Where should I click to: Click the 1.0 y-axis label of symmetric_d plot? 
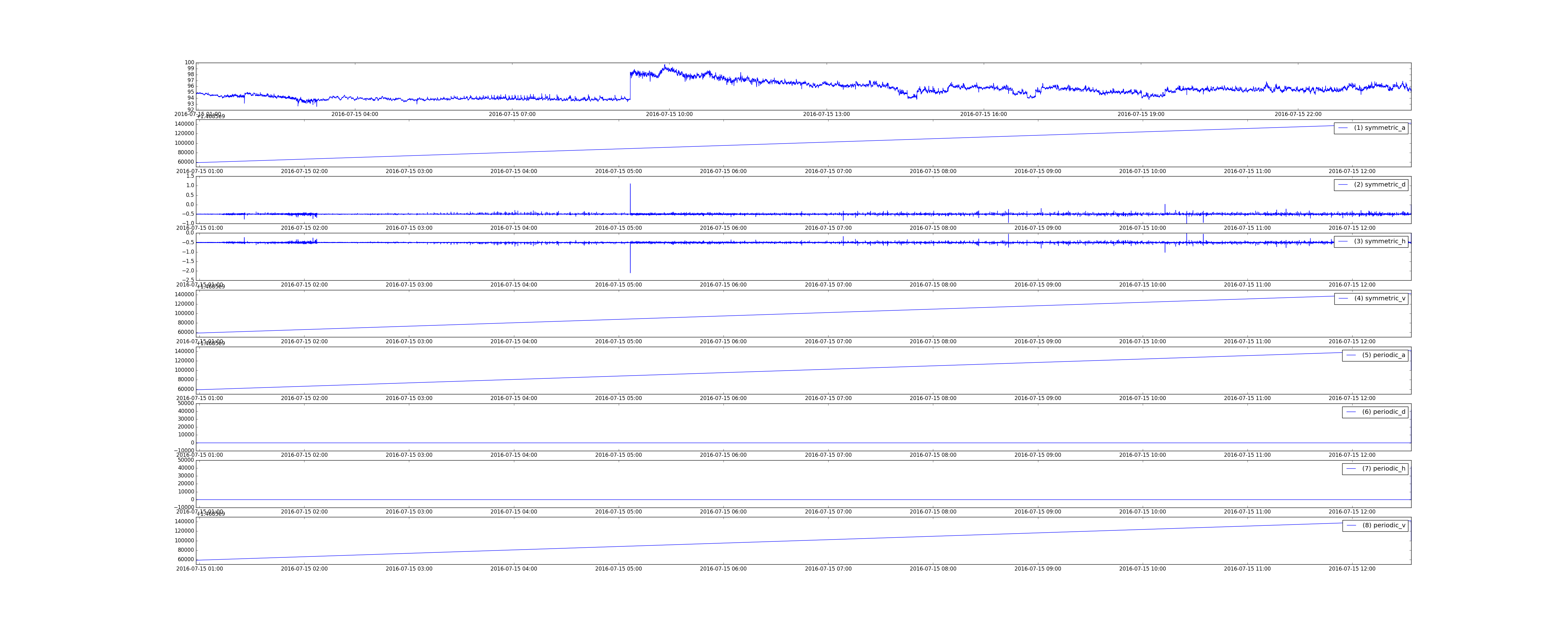point(191,186)
